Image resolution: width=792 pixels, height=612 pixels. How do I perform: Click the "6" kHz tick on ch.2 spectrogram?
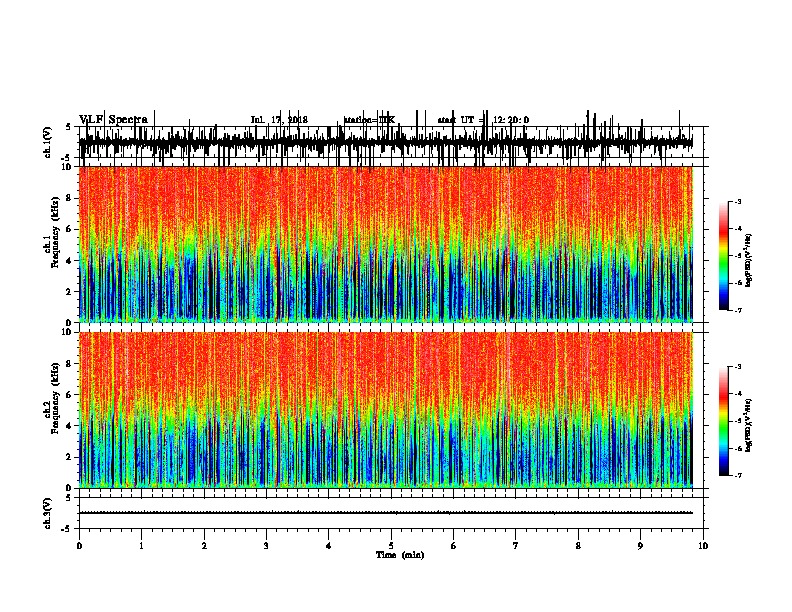coord(70,395)
